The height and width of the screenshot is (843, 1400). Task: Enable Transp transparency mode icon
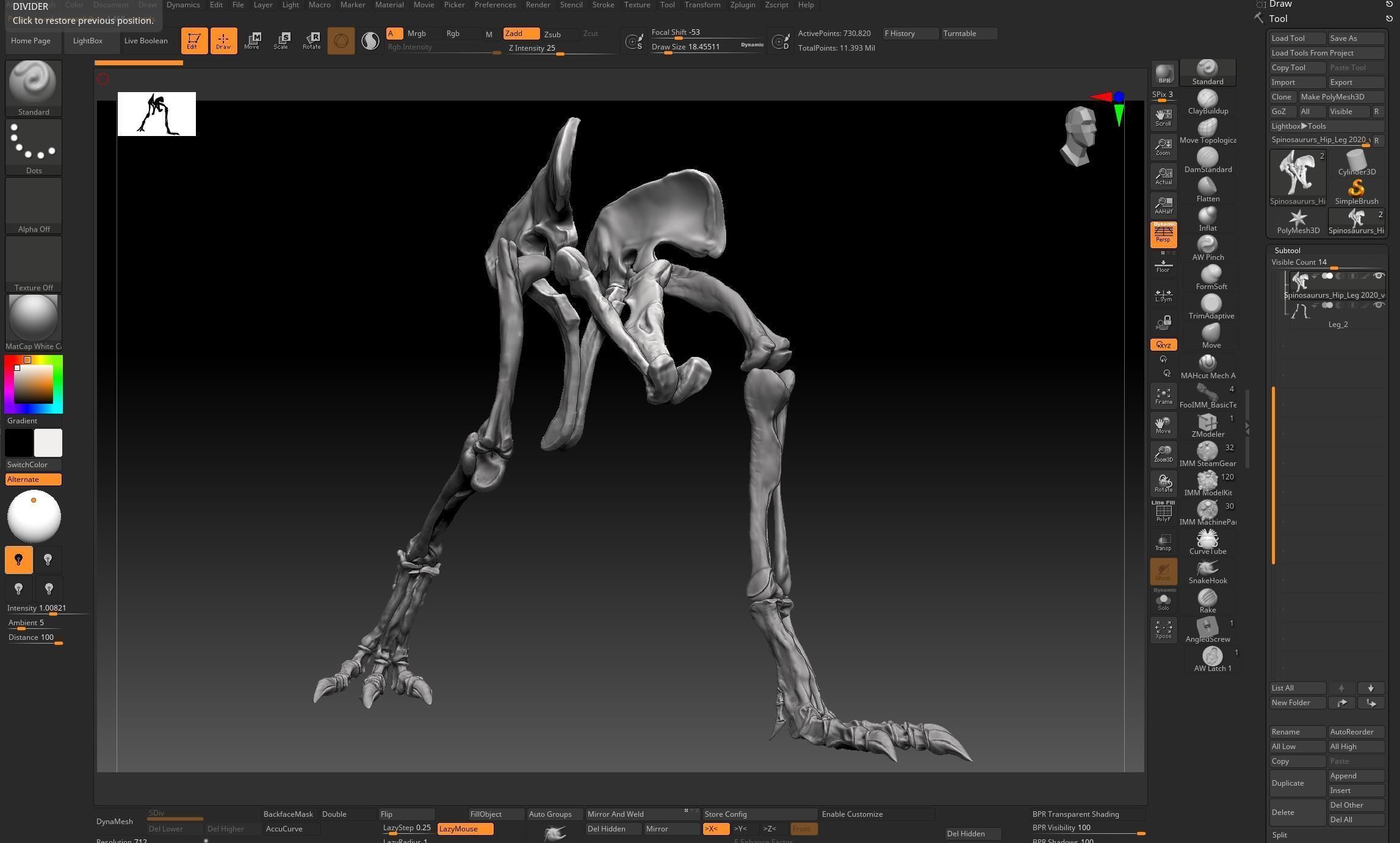pos(1163,542)
